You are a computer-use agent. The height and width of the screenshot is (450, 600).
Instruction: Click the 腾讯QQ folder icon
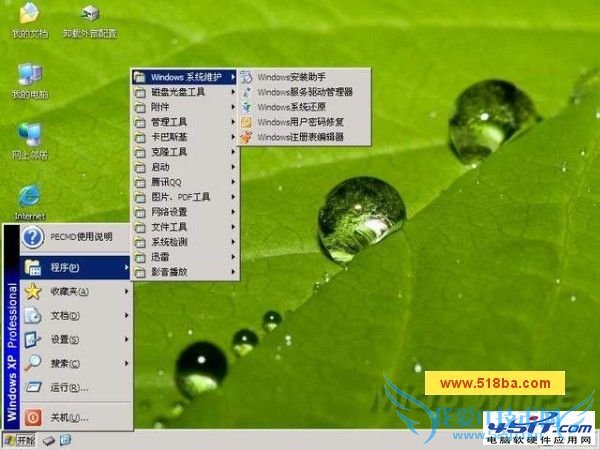coord(140,182)
